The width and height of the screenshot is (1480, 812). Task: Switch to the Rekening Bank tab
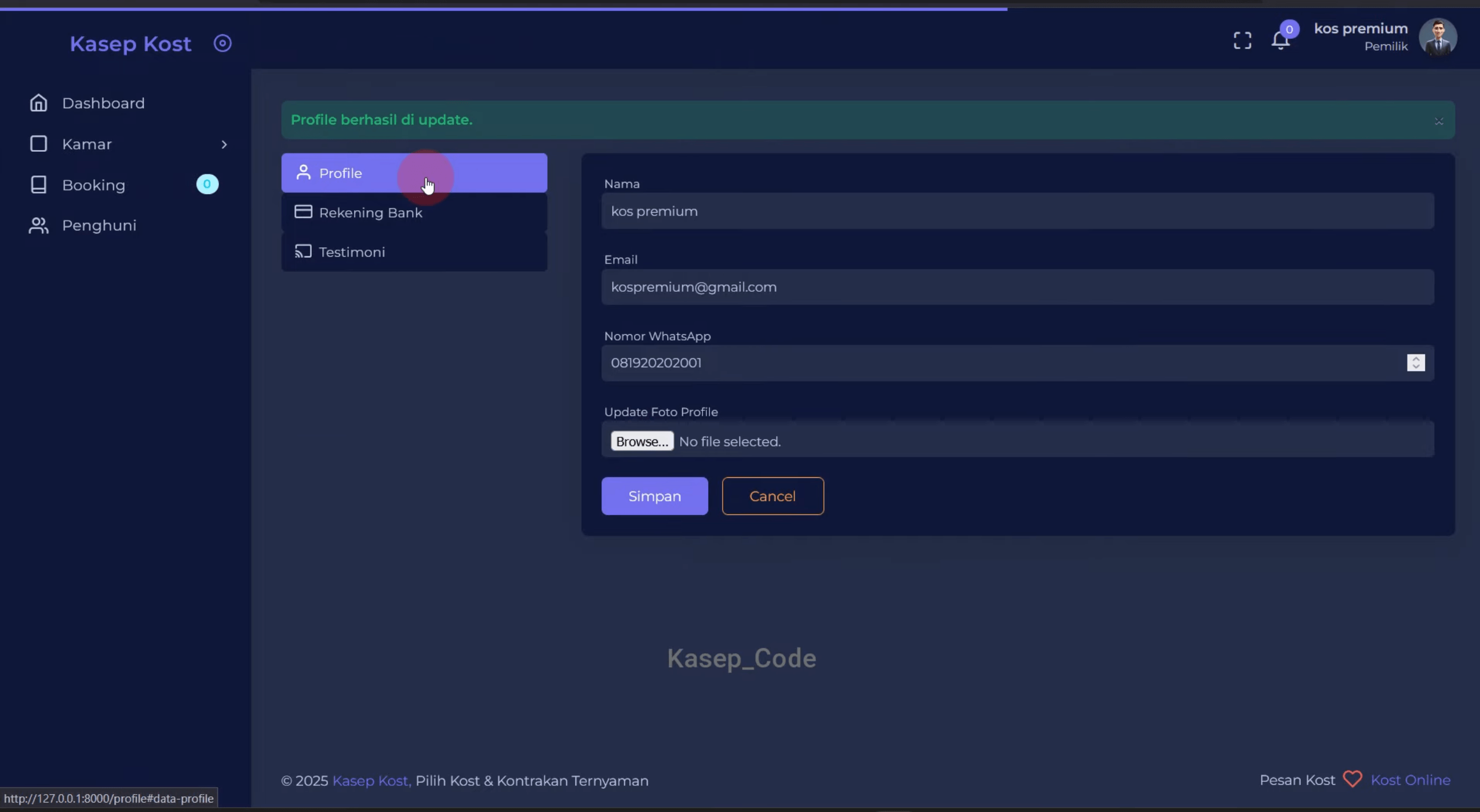(414, 213)
